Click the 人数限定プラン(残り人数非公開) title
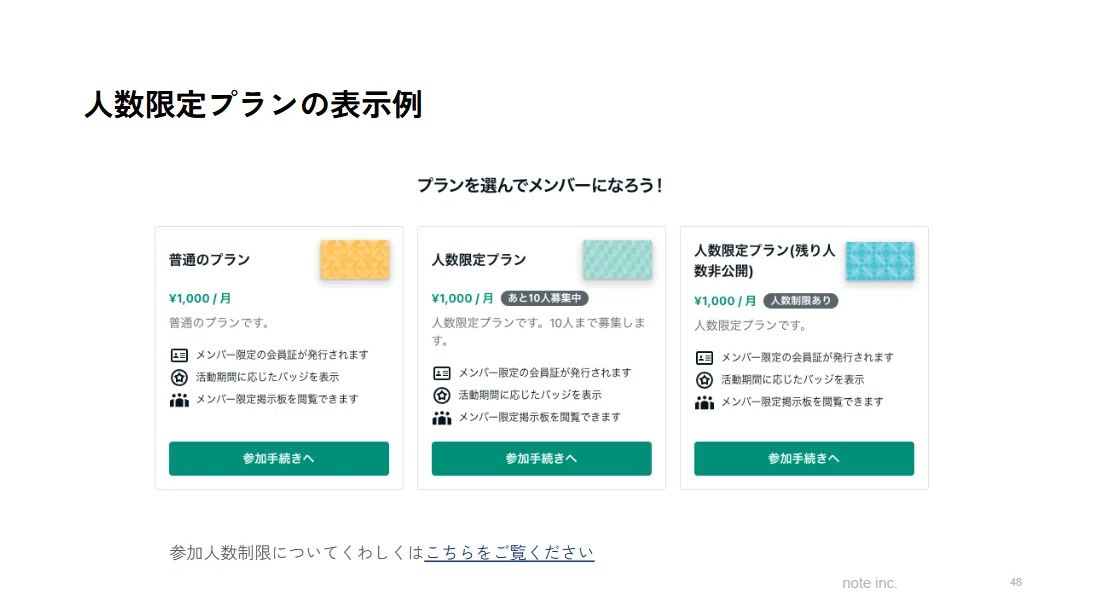1099x615 pixels. (765, 261)
